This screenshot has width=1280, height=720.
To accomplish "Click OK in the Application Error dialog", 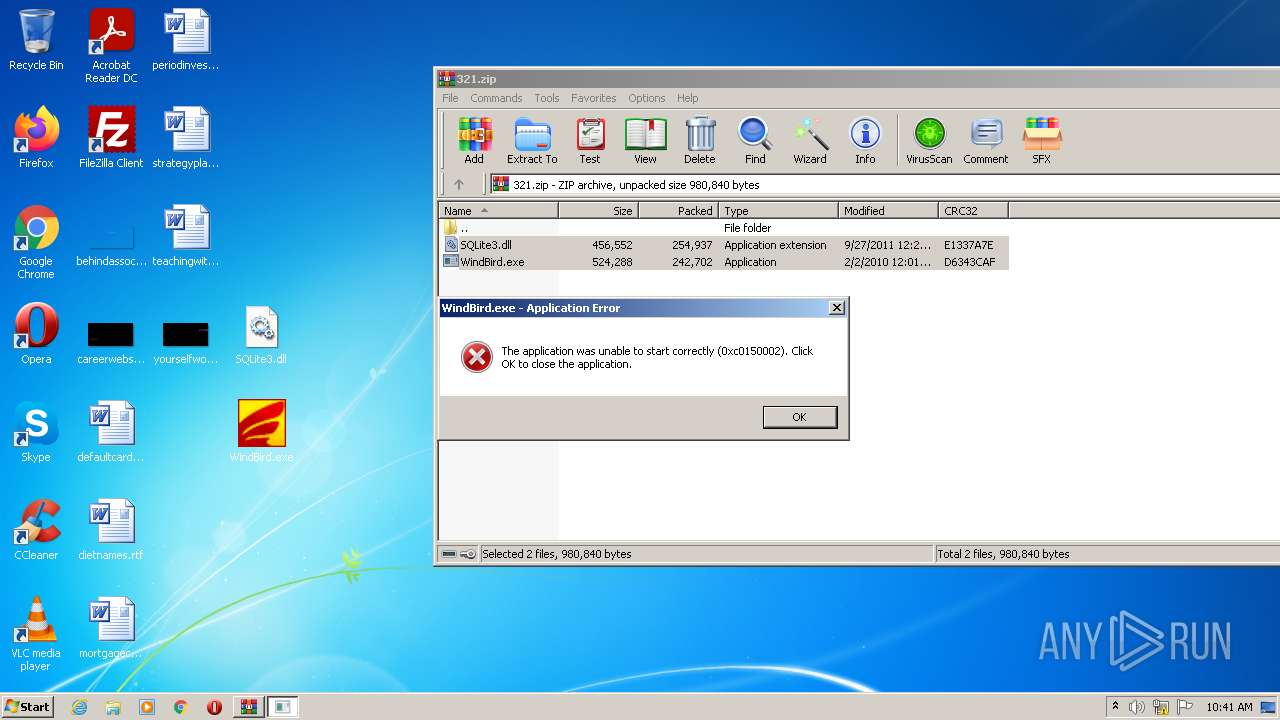I will (x=799, y=417).
